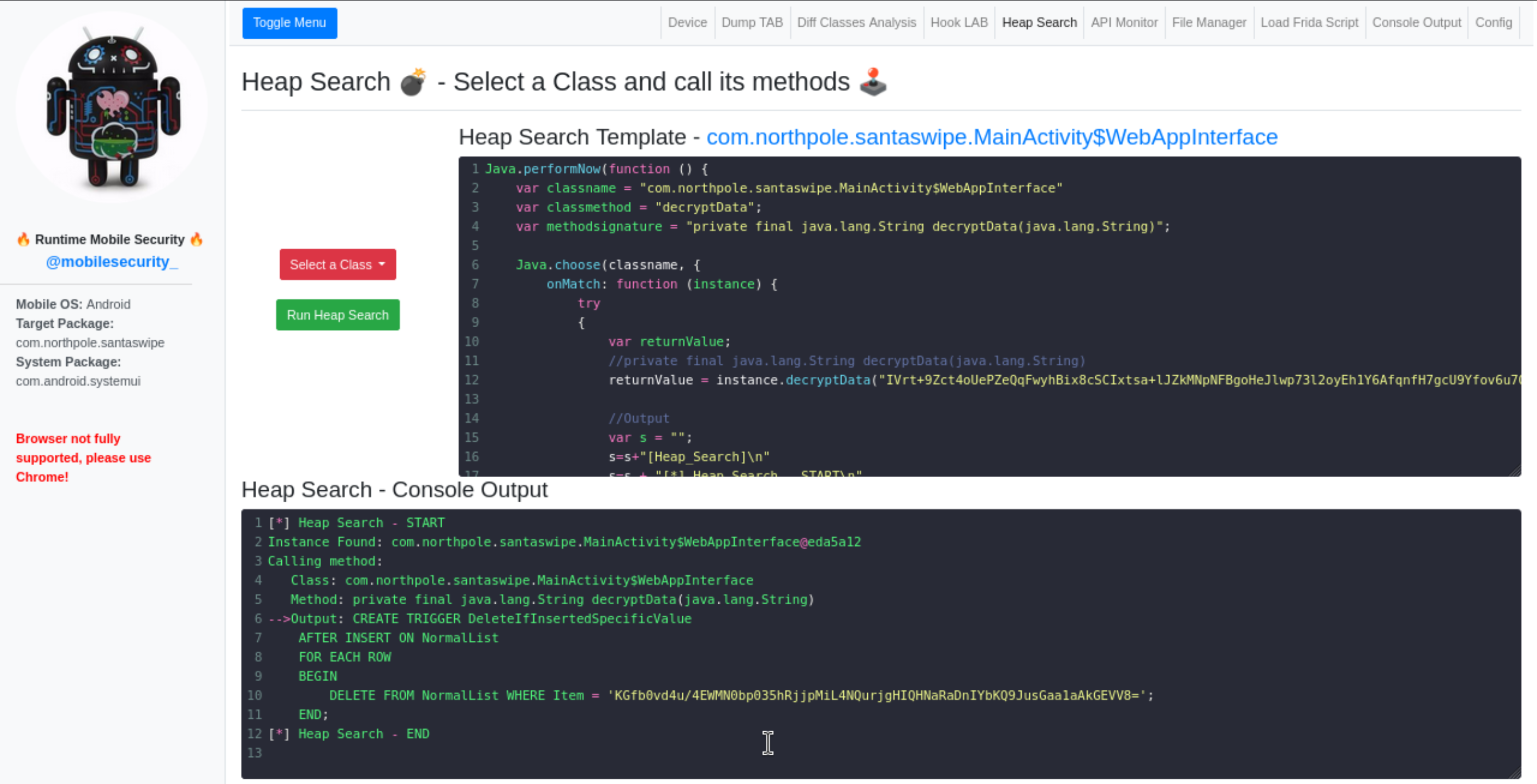Visit the @mobilesecurity_ profile link
The height and width of the screenshot is (784, 1537).
point(112,262)
